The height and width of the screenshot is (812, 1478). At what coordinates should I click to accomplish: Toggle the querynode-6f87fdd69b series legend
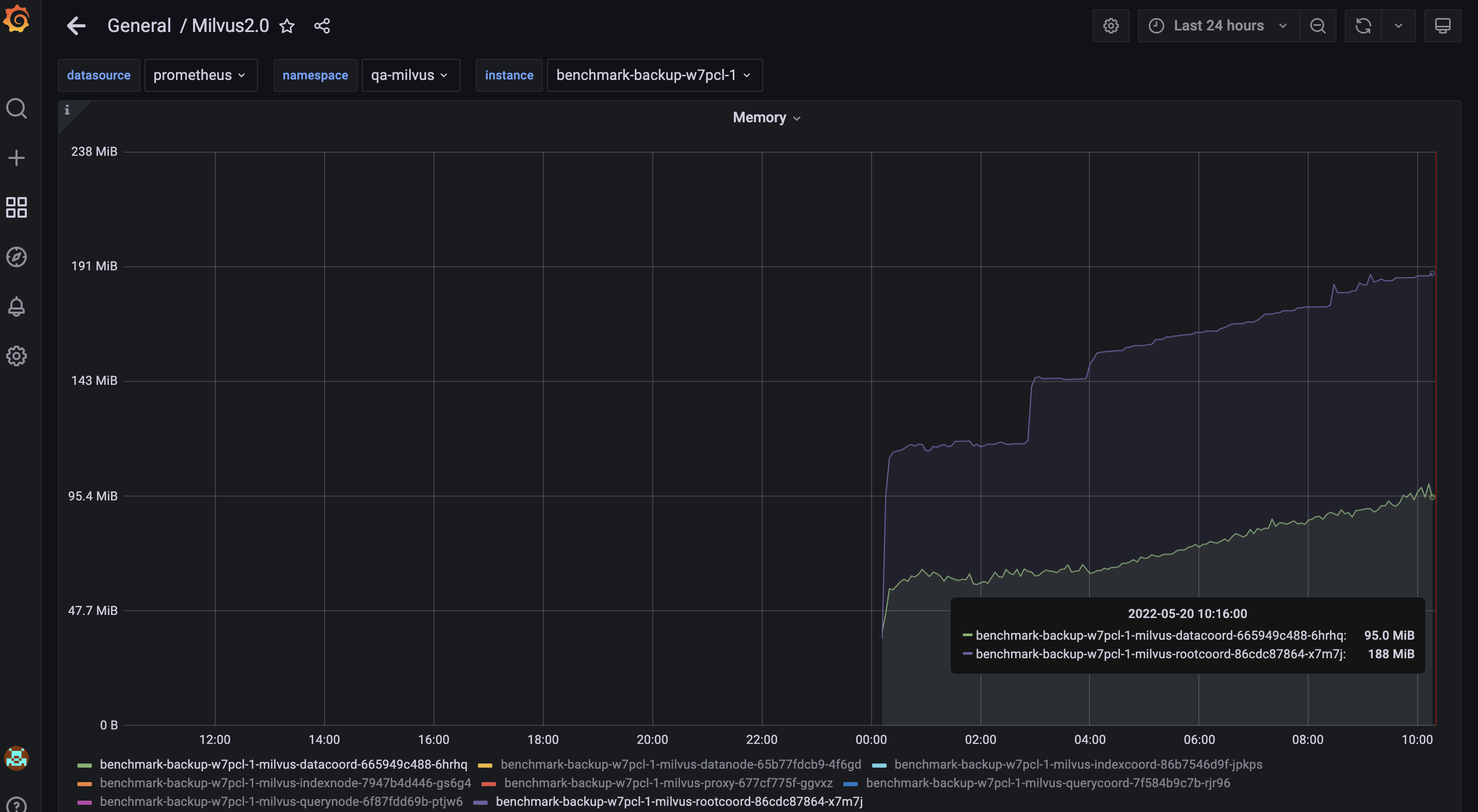click(x=281, y=802)
